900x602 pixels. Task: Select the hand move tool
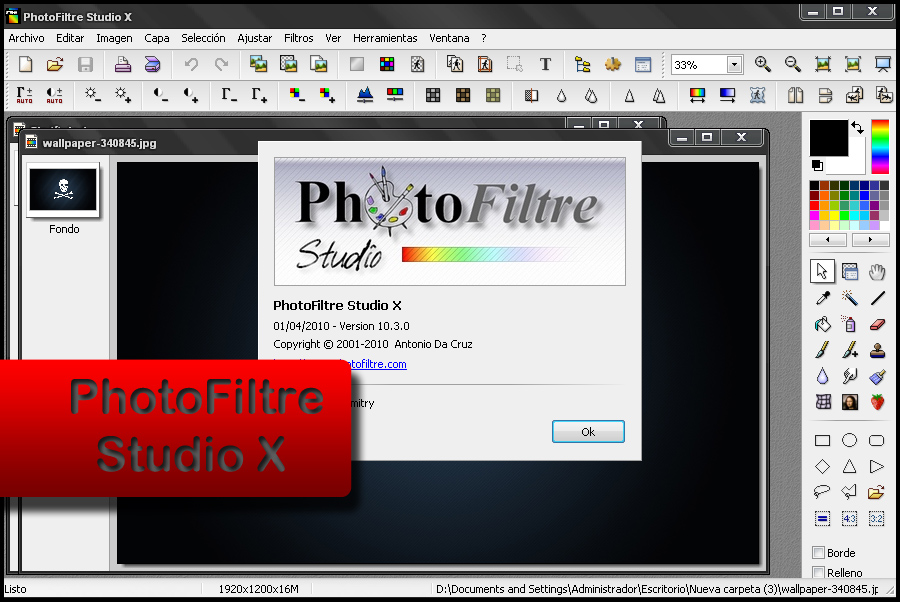(x=876, y=271)
